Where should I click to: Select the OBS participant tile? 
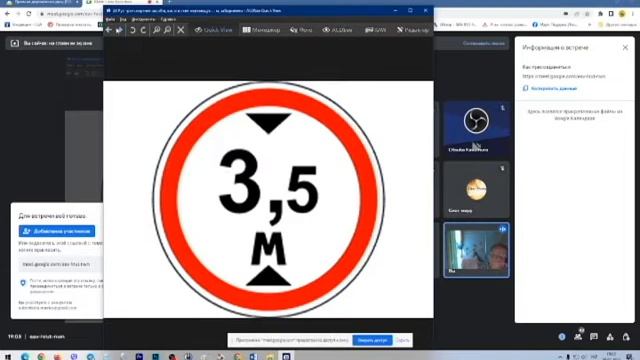coord(476,129)
